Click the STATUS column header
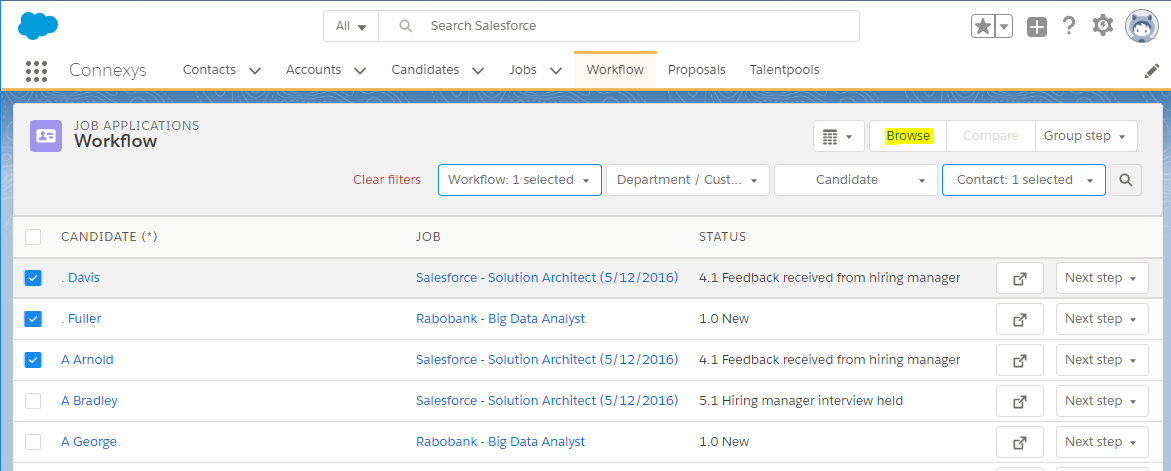This screenshot has height=471, width=1171. click(722, 237)
